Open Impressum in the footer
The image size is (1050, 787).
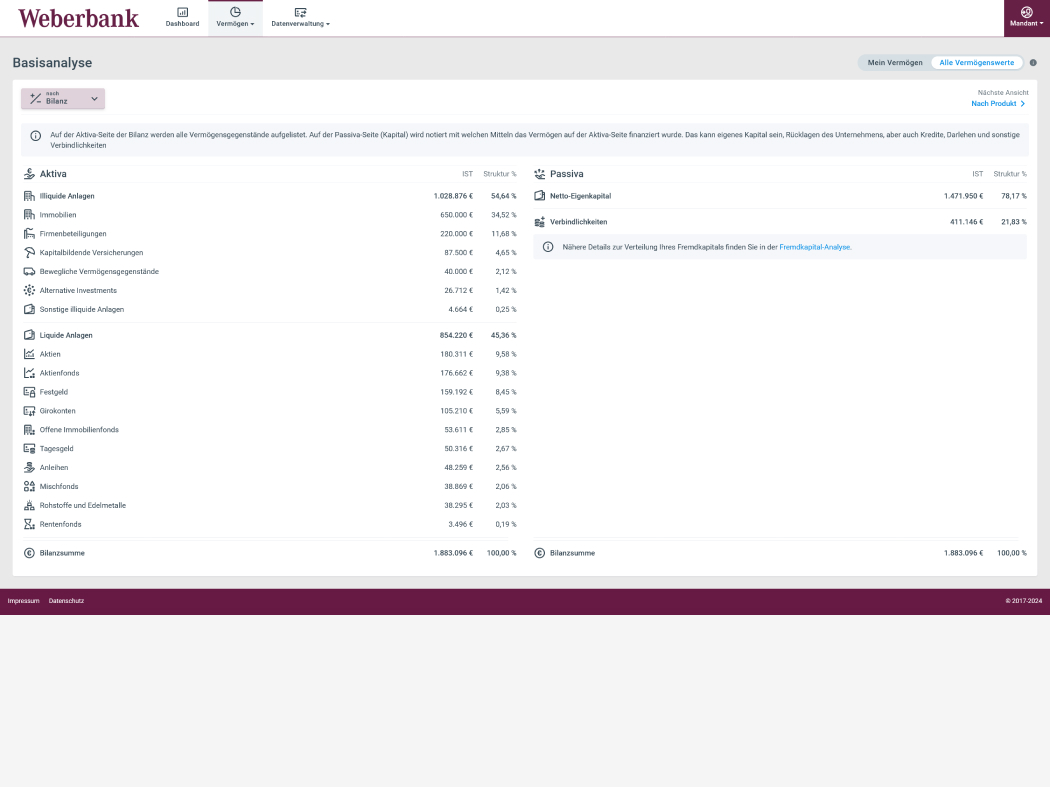point(23,601)
